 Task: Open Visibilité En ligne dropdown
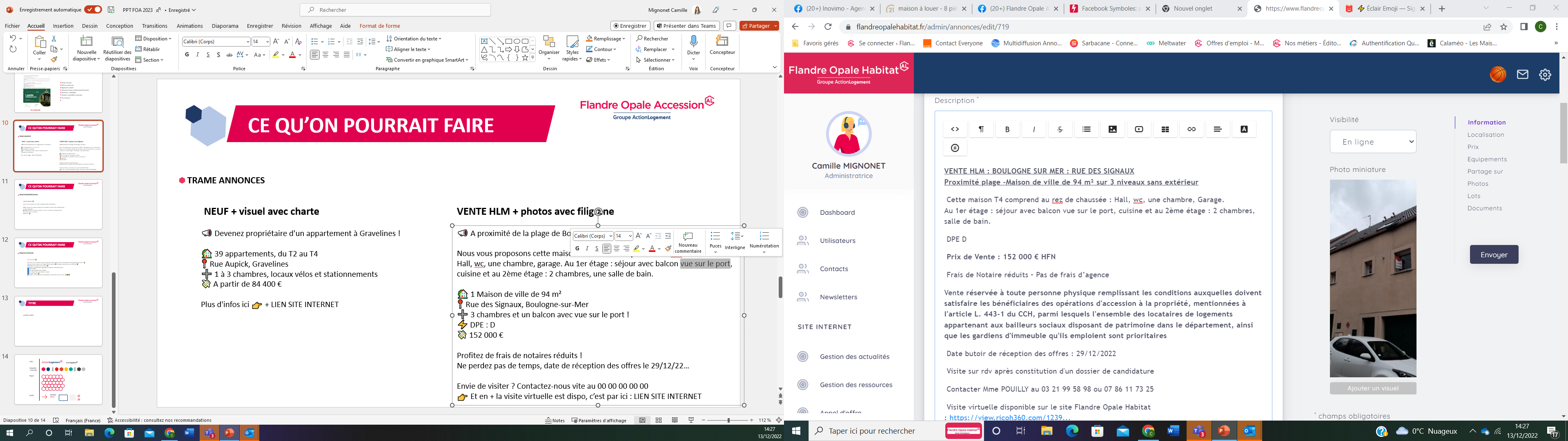1372,141
